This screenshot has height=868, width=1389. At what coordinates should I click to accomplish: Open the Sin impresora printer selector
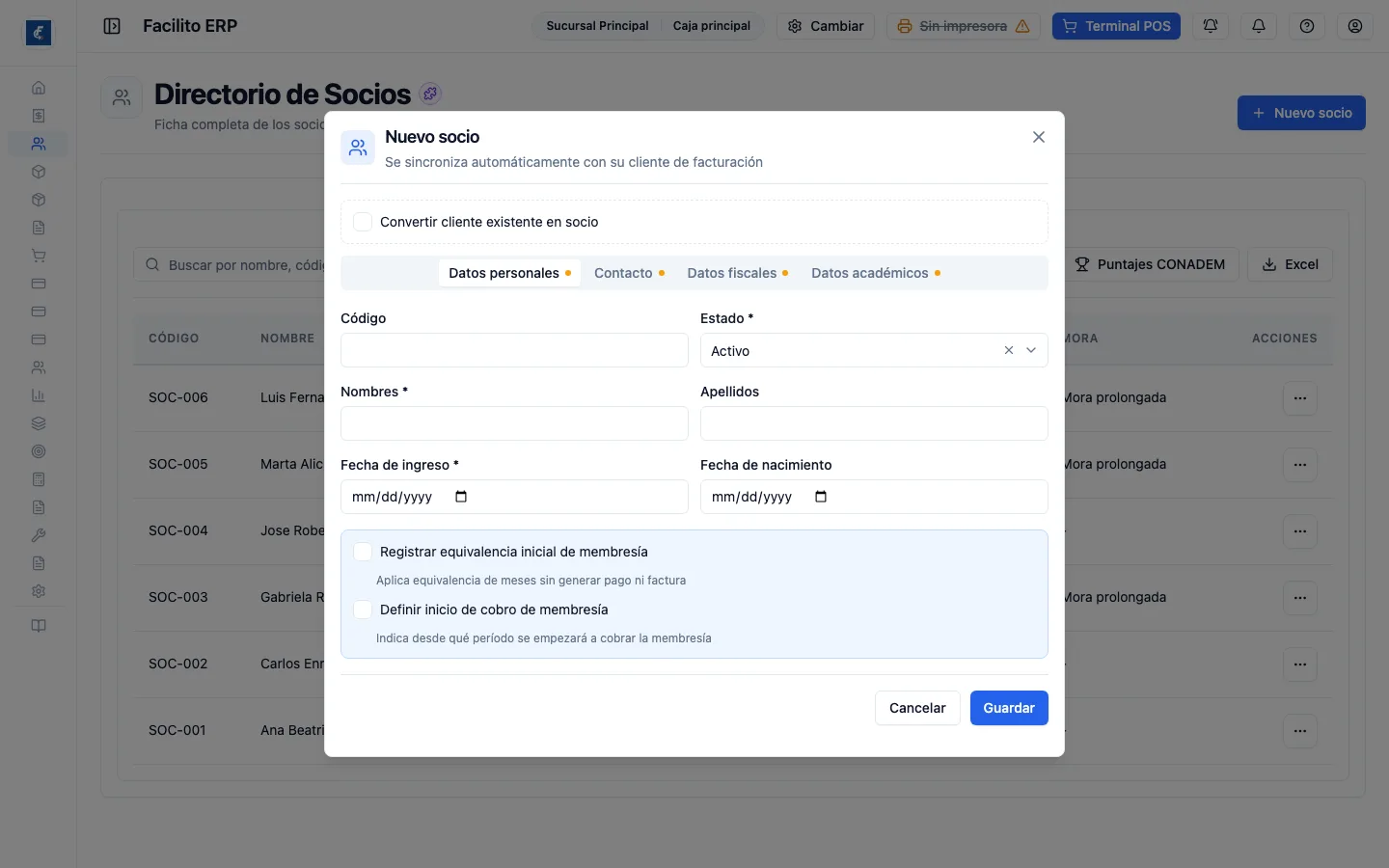point(963,26)
